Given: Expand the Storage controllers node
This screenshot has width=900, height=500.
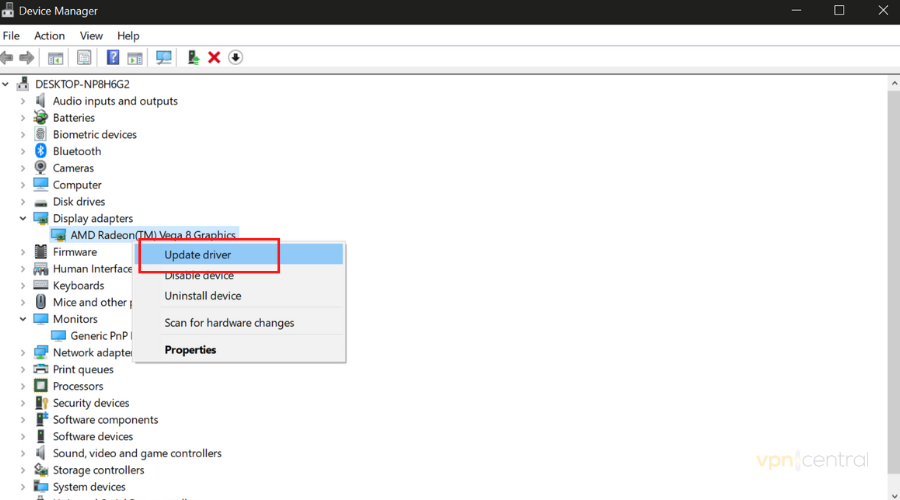Looking at the screenshot, I should 23,470.
